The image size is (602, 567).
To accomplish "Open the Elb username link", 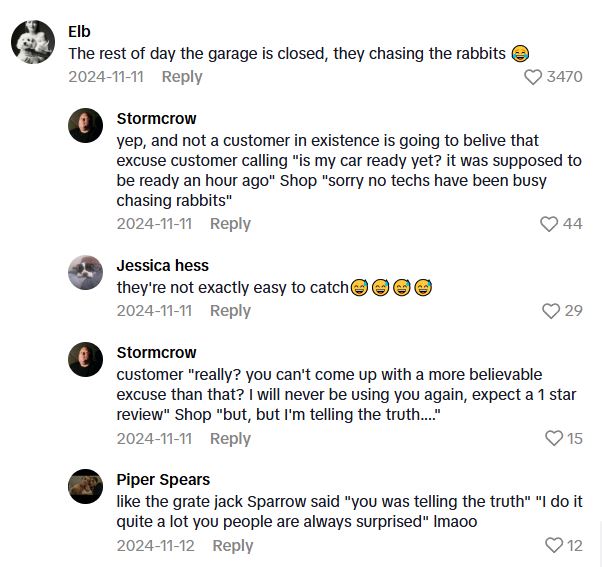I will [79, 31].
